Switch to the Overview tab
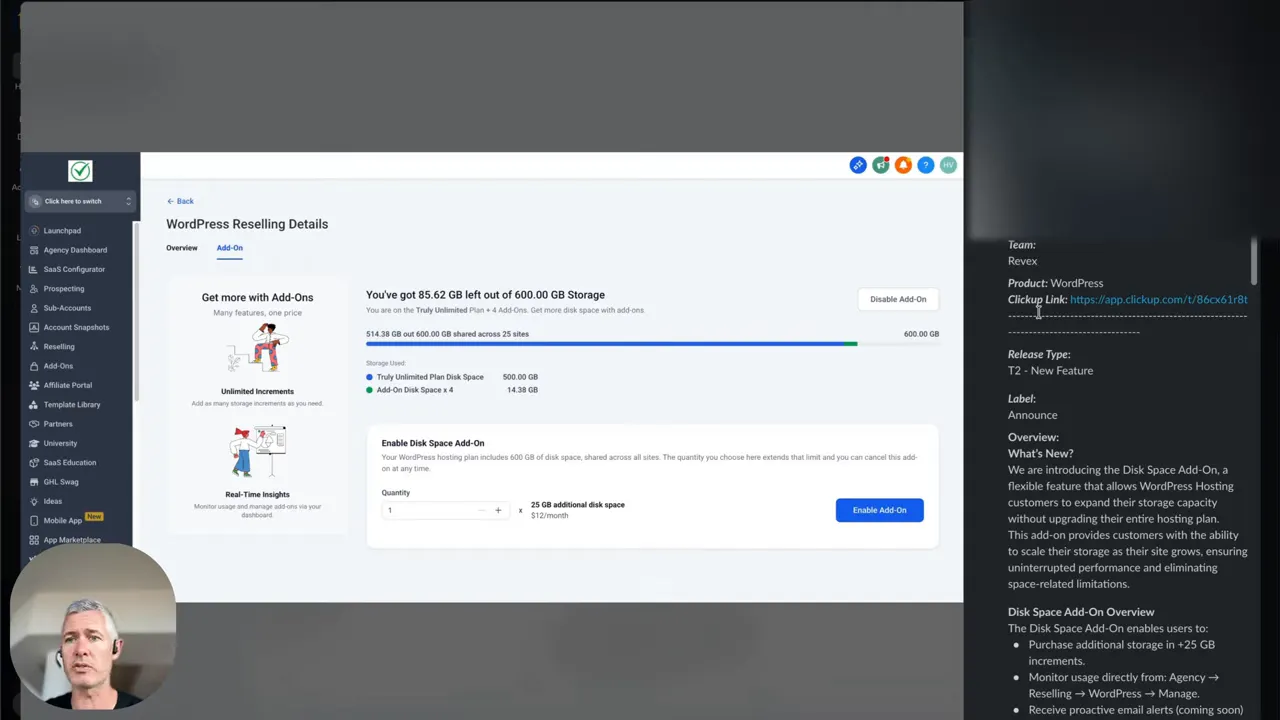Viewport: 1280px width, 720px height. point(182,248)
